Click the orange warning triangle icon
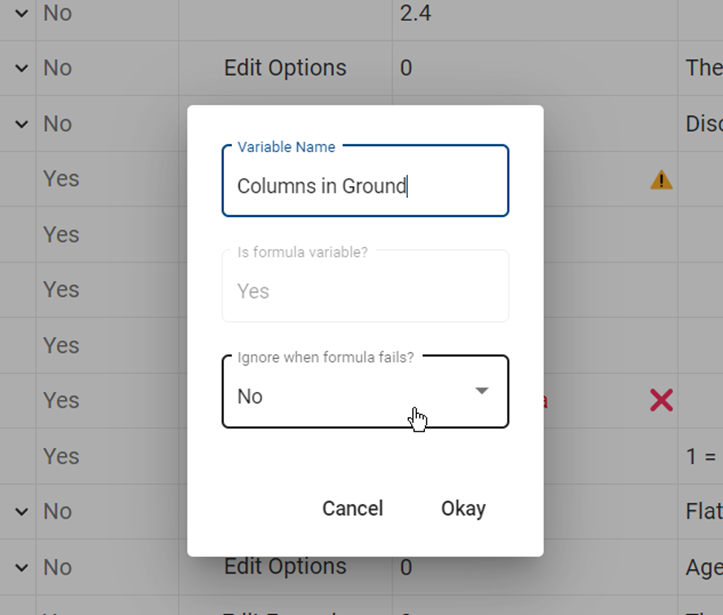The image size is (723, 615). (661, 180)
